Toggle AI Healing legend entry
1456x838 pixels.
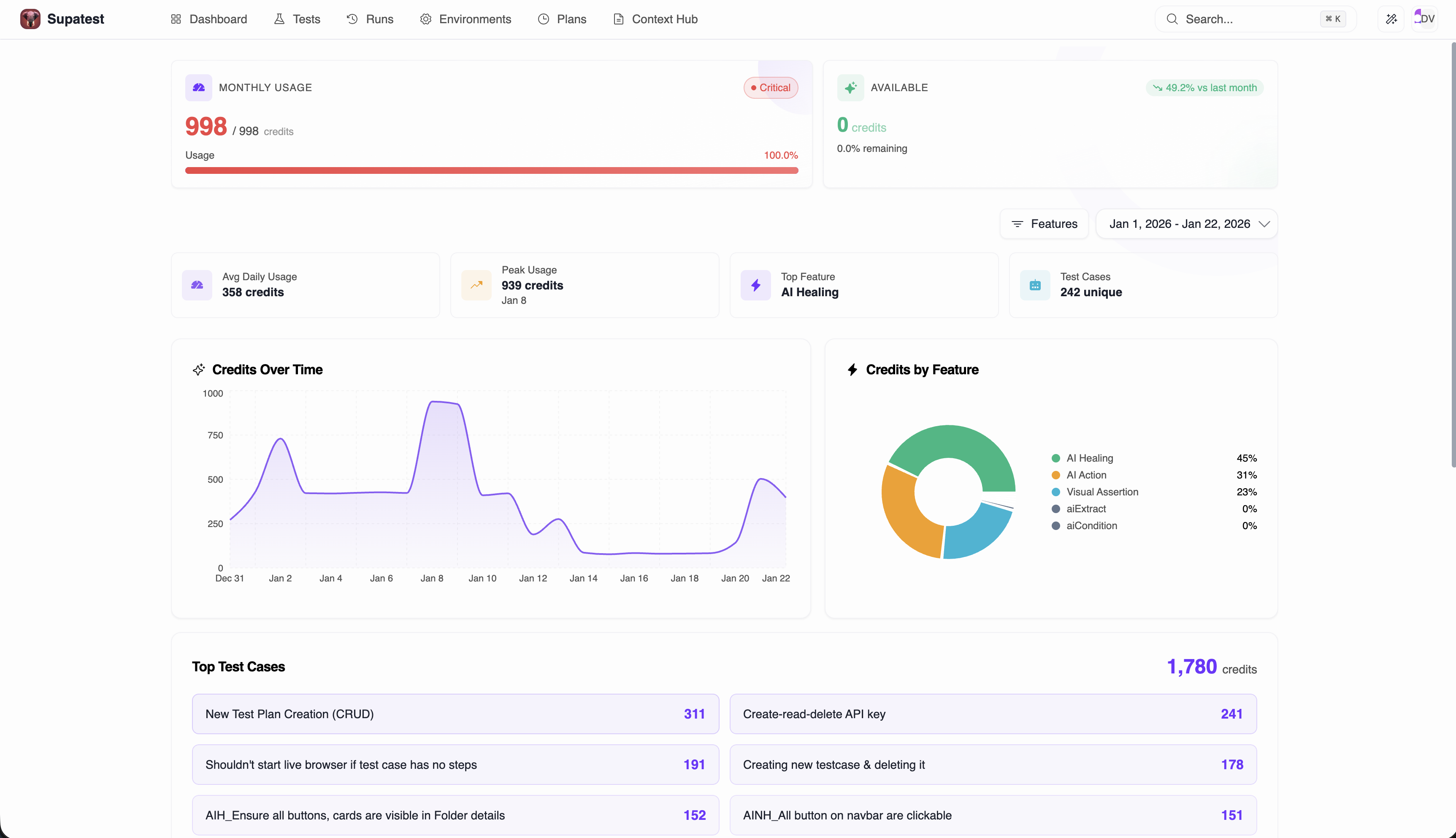(x=1089, y=458)
